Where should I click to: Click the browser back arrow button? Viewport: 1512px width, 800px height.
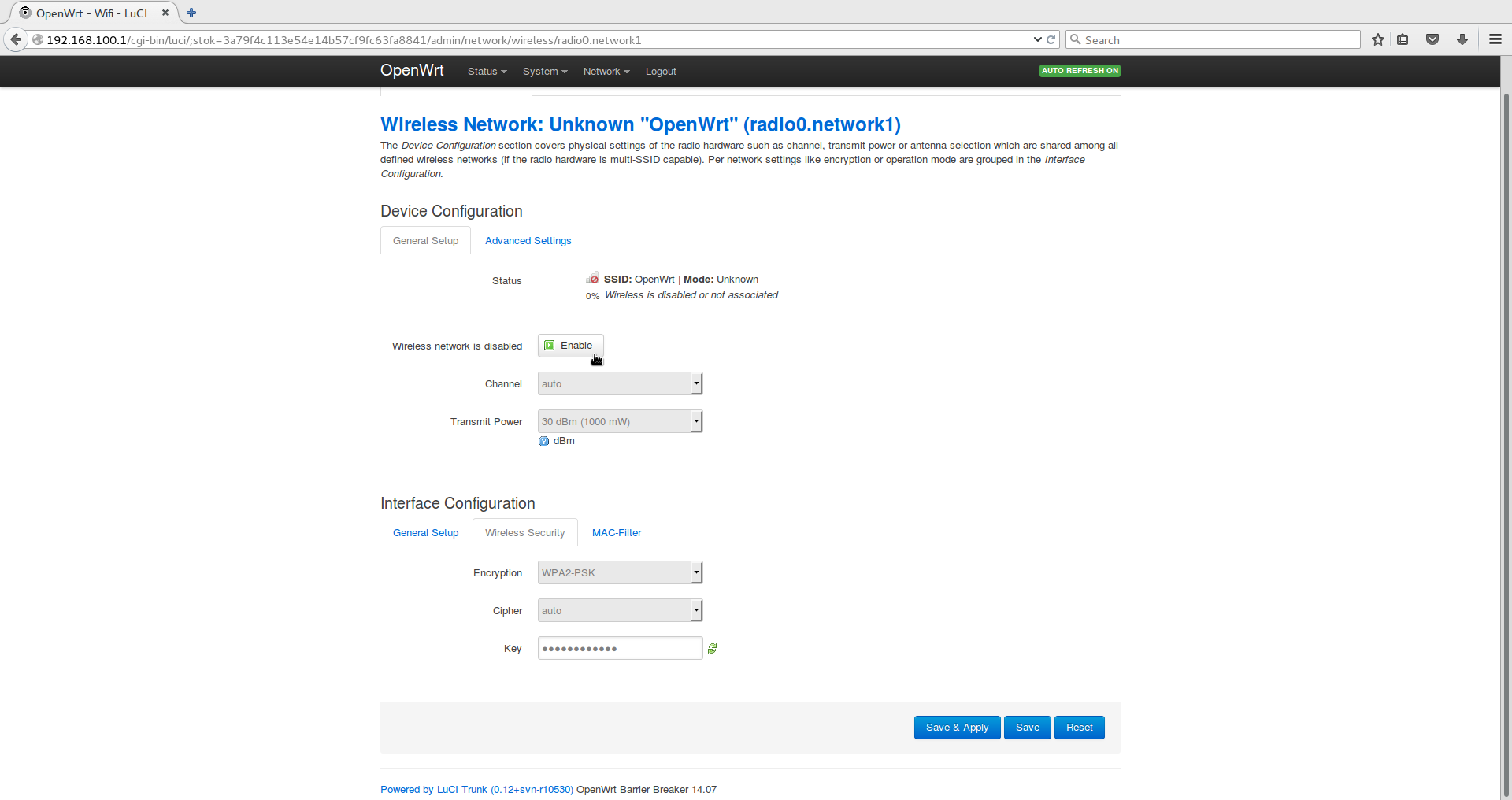[16, 39]
